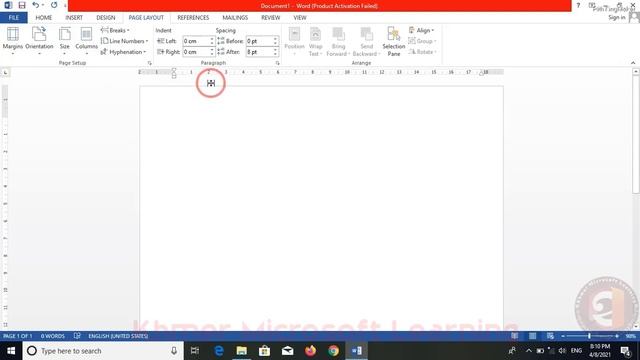Adjust the Indent Left spinner arrows

point(212,41)
